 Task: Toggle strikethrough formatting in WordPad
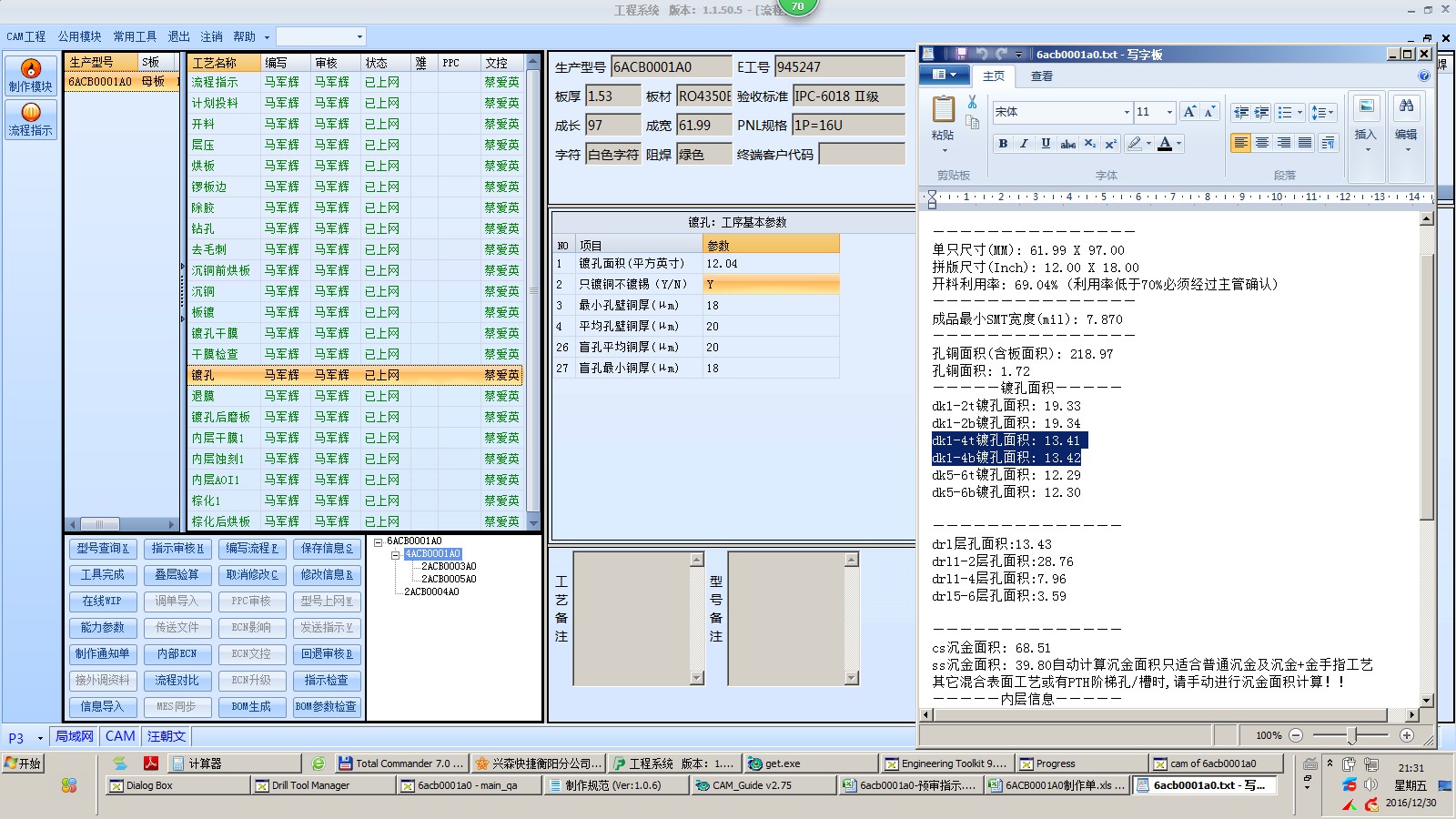1068,144
